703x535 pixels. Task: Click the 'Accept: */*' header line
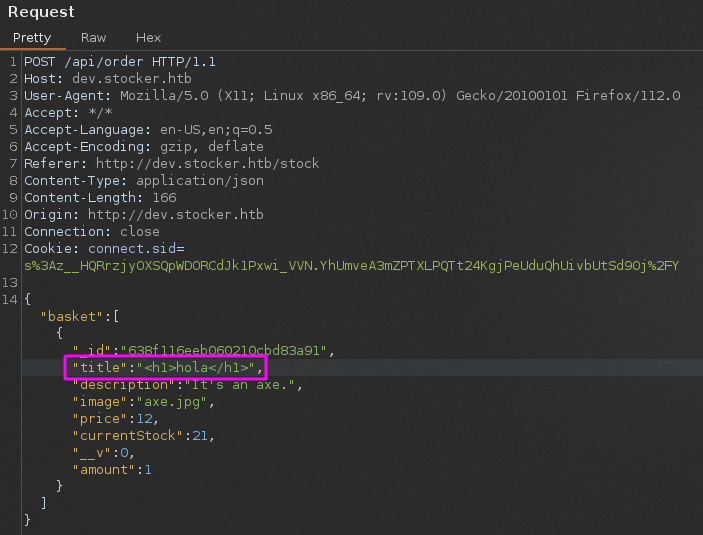68,113
